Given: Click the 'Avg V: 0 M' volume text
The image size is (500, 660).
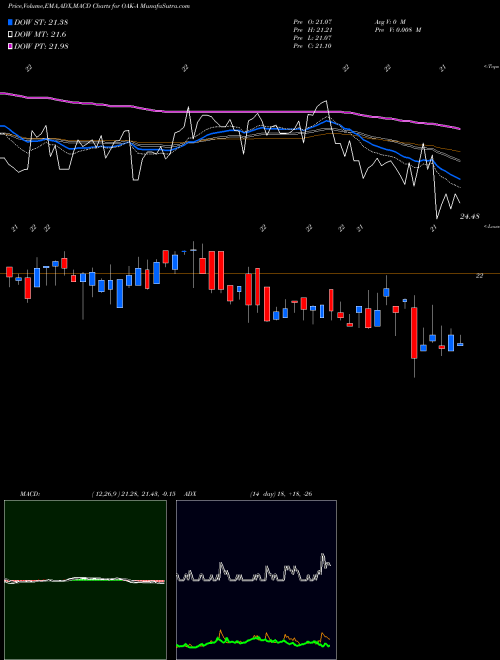Looking at the screenshot, I should coord(390,21).
